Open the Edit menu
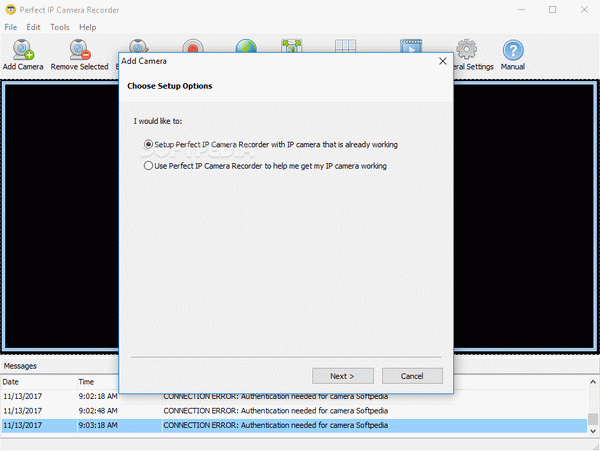This screenshot has width=600, height=451. [33, 27]
